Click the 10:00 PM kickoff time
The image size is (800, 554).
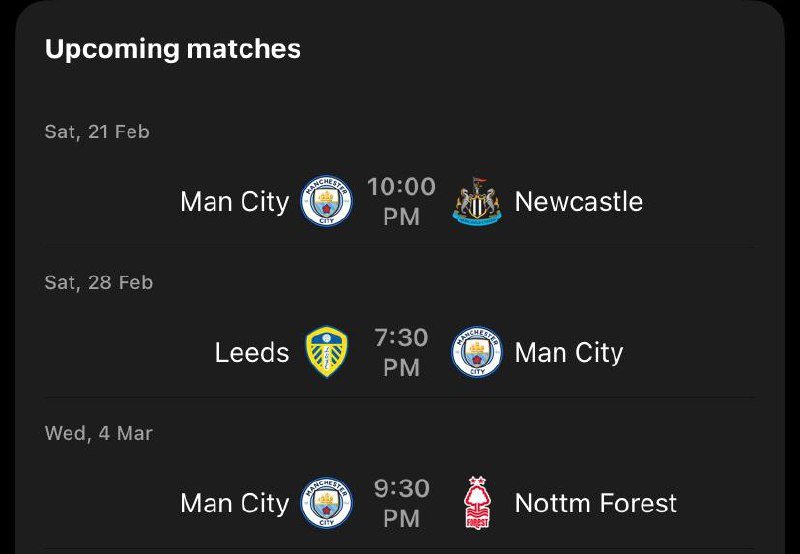401,201
